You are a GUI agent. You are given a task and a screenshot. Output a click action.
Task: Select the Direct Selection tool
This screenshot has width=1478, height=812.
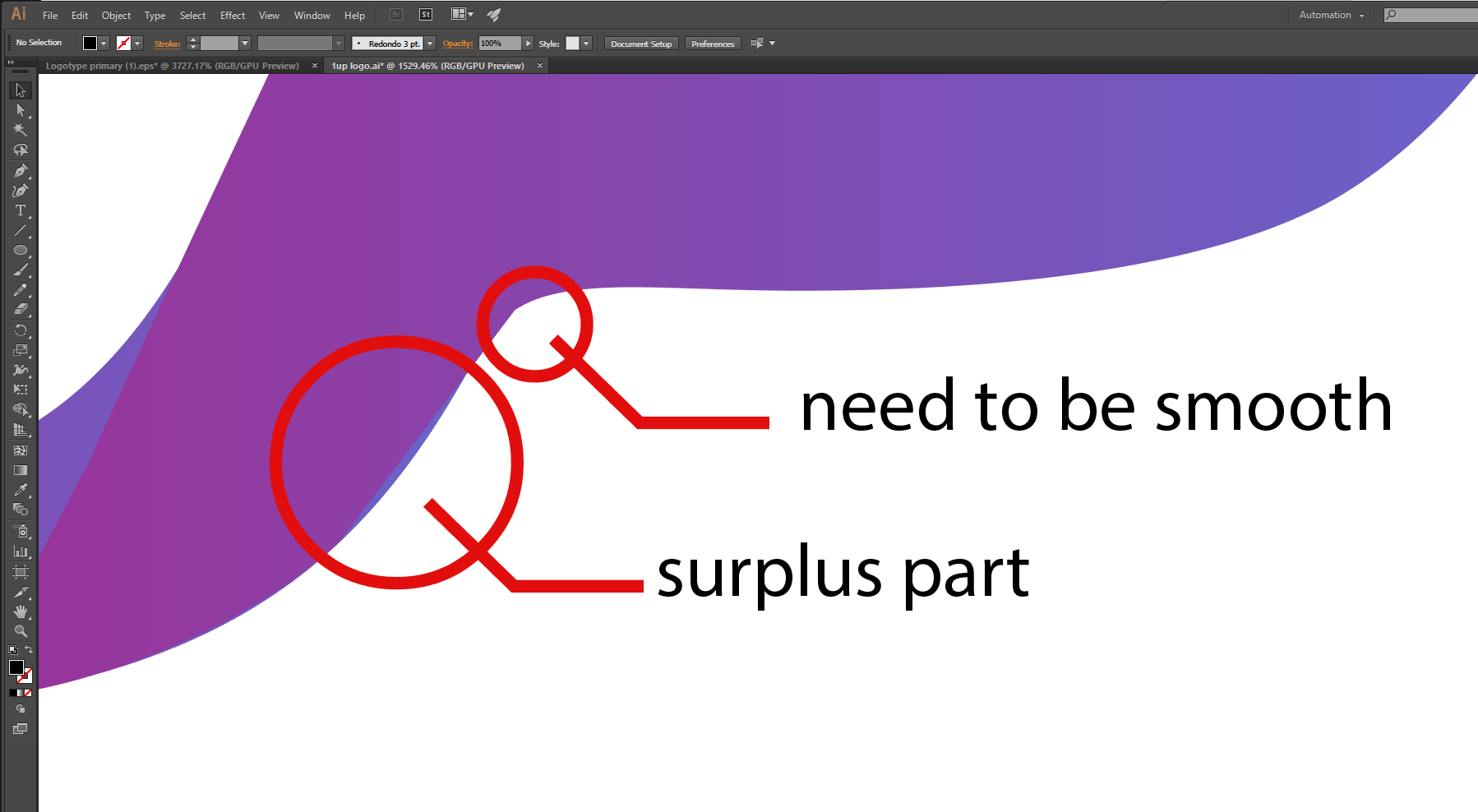pyautogui.click(x=21, y=110)
